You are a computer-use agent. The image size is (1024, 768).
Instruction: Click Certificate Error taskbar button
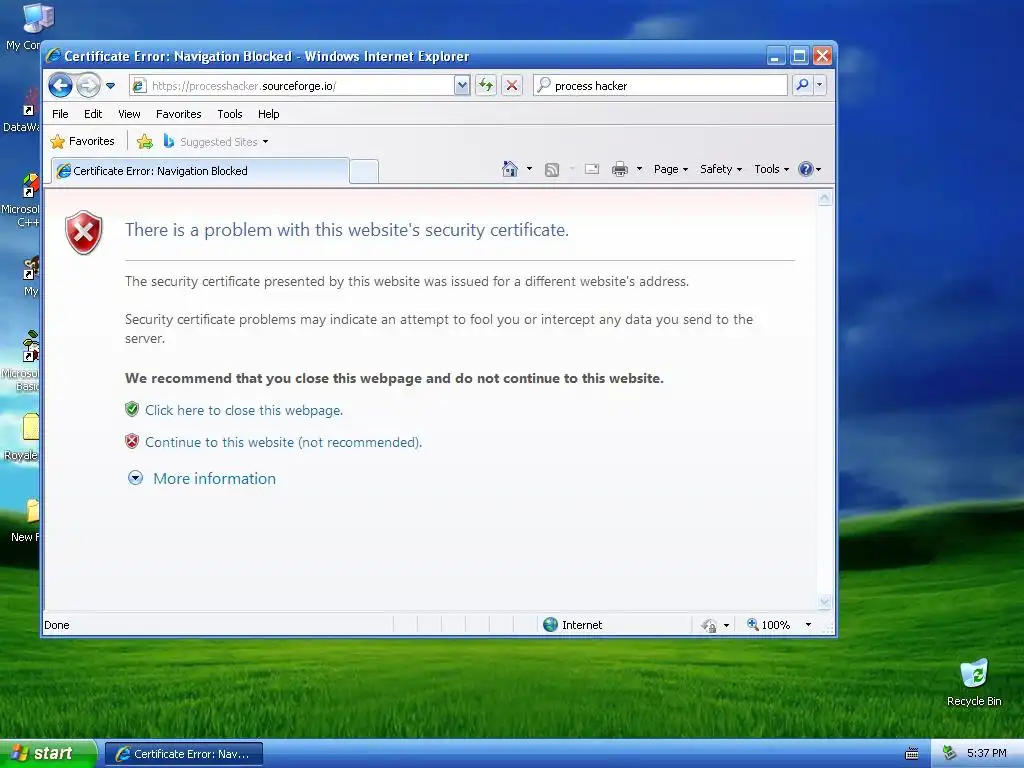tap(184, 754)
